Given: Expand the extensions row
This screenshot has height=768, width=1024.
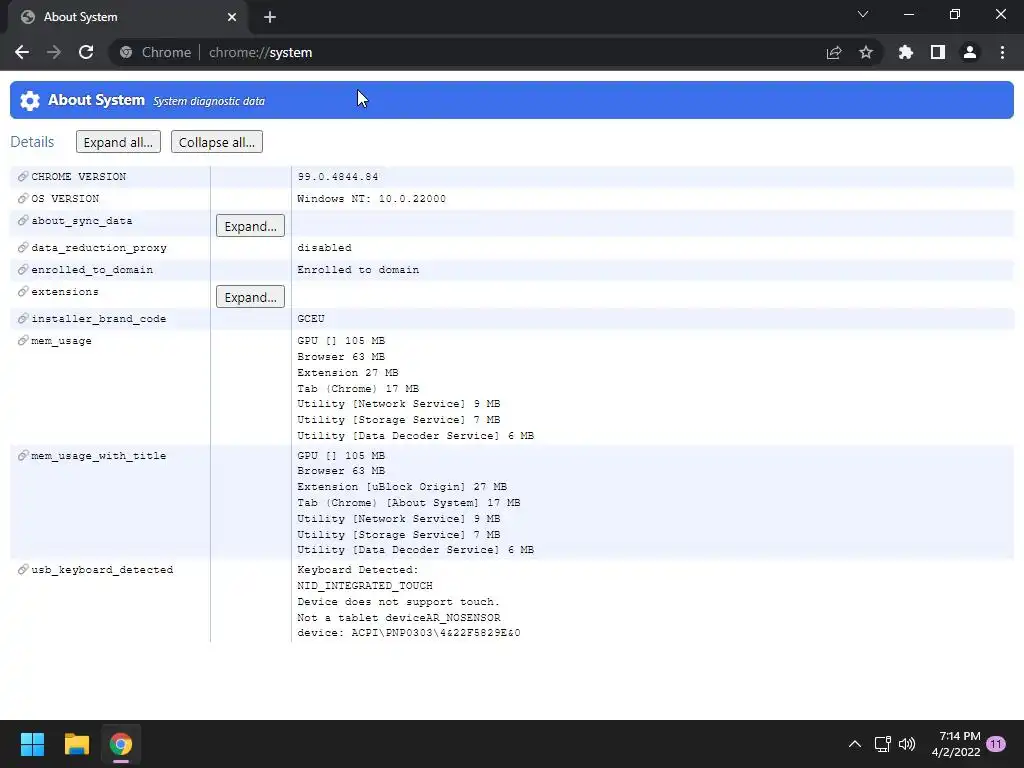Looking at the screenshot, I should pos(250,297).
